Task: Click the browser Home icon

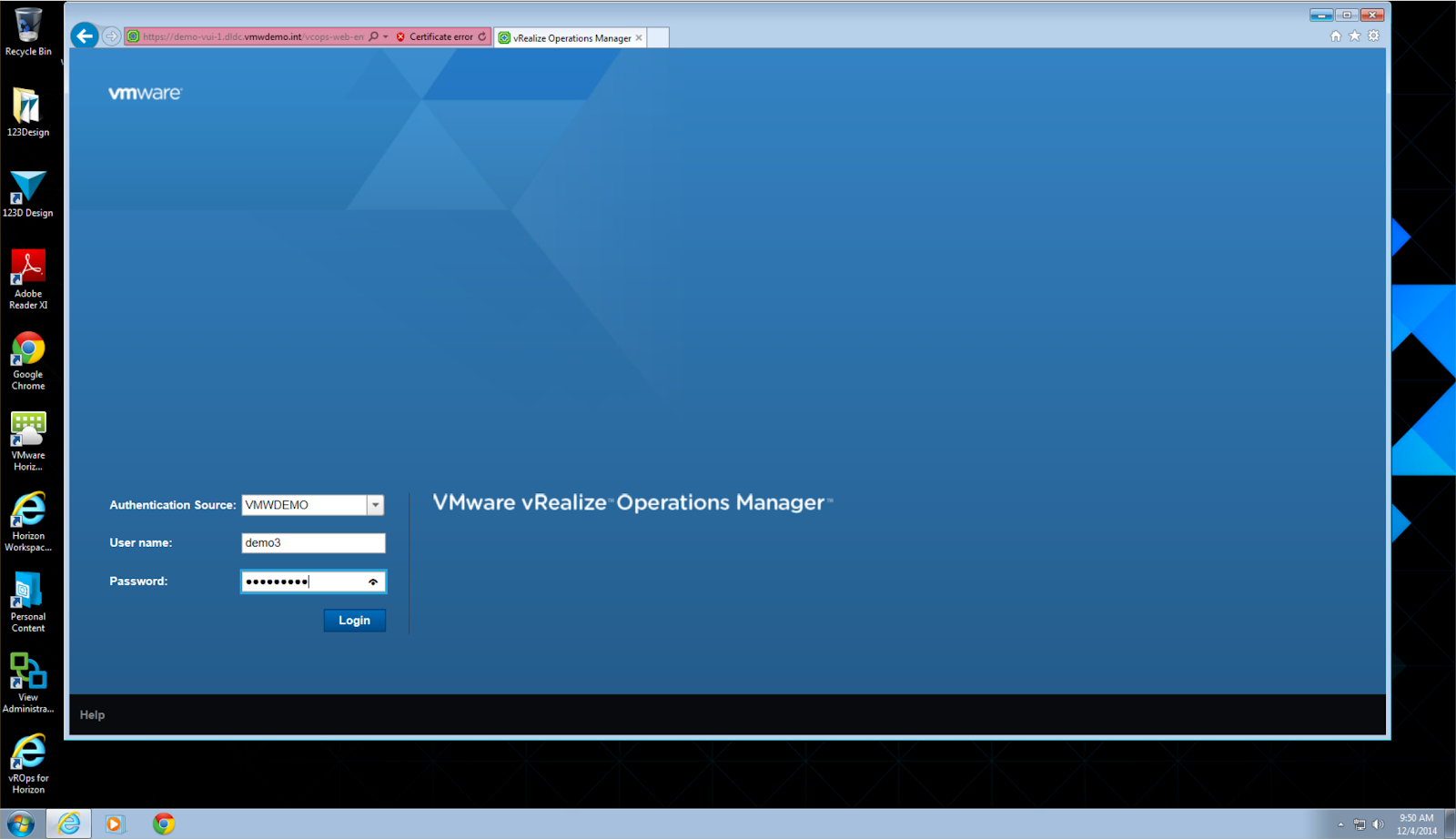Action: click(1336, 36)
